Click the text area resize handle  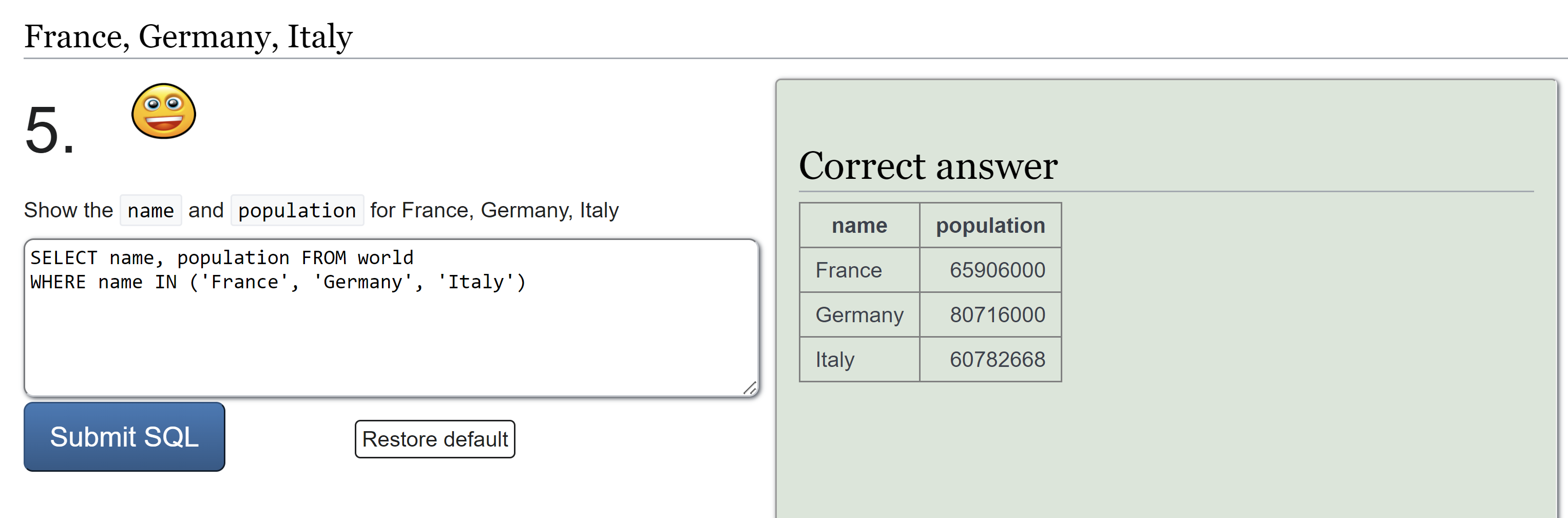(750, 388)
